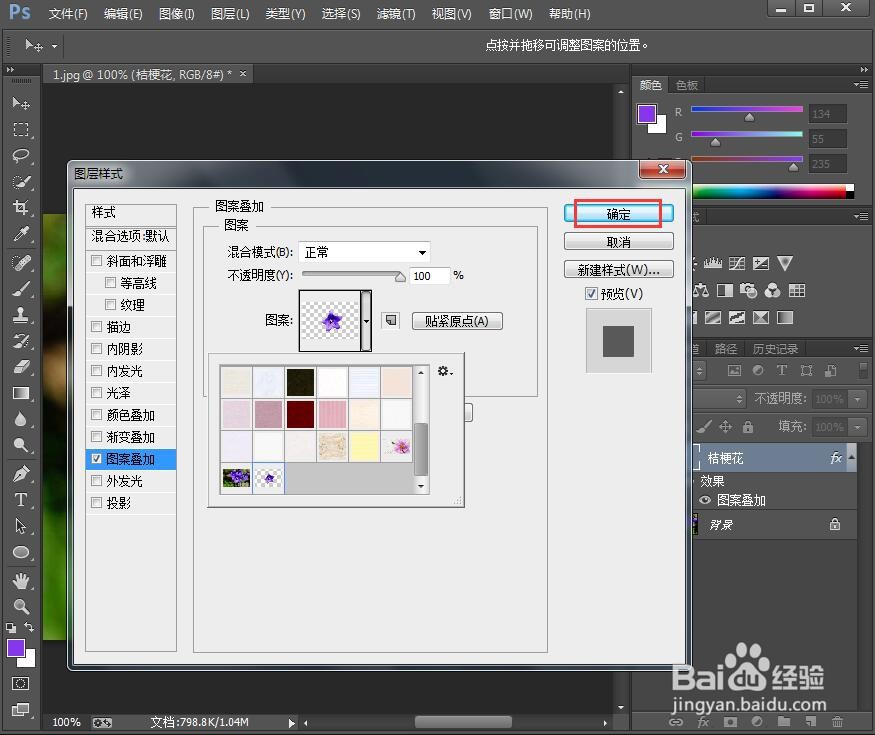The width and height of the screenshot is (875, 735).
Task: Enable the 内阴影 checkbox
Action: tap(97, 349)
